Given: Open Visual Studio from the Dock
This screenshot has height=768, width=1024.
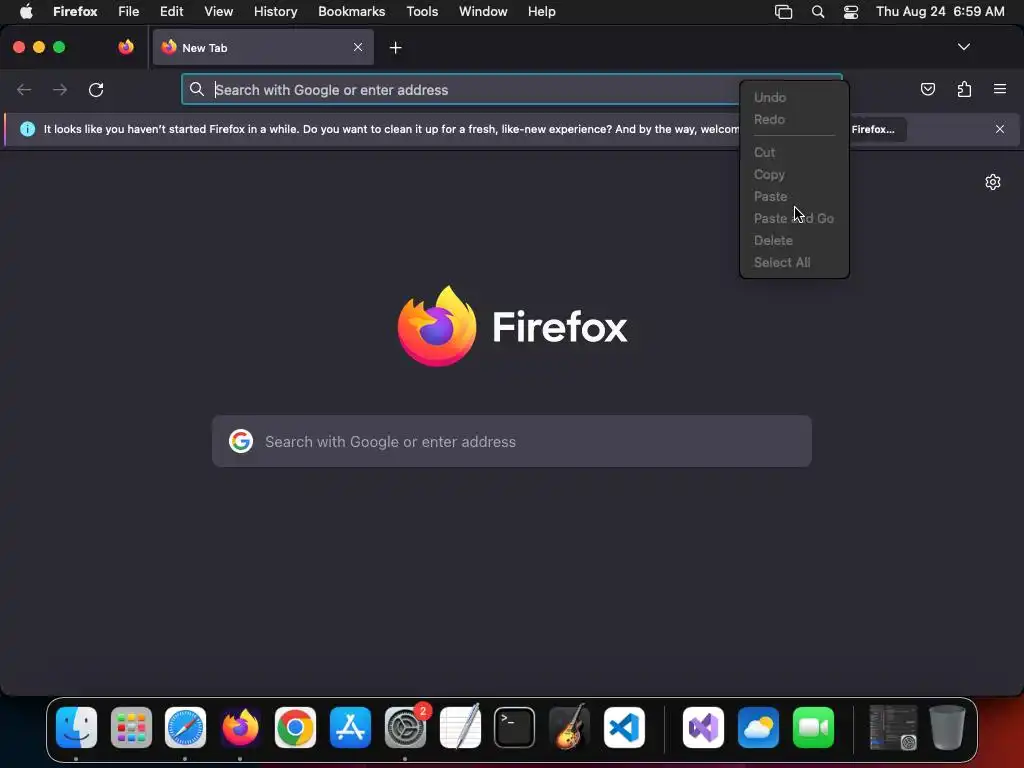Looking at the screenshot, I should 703,727.
